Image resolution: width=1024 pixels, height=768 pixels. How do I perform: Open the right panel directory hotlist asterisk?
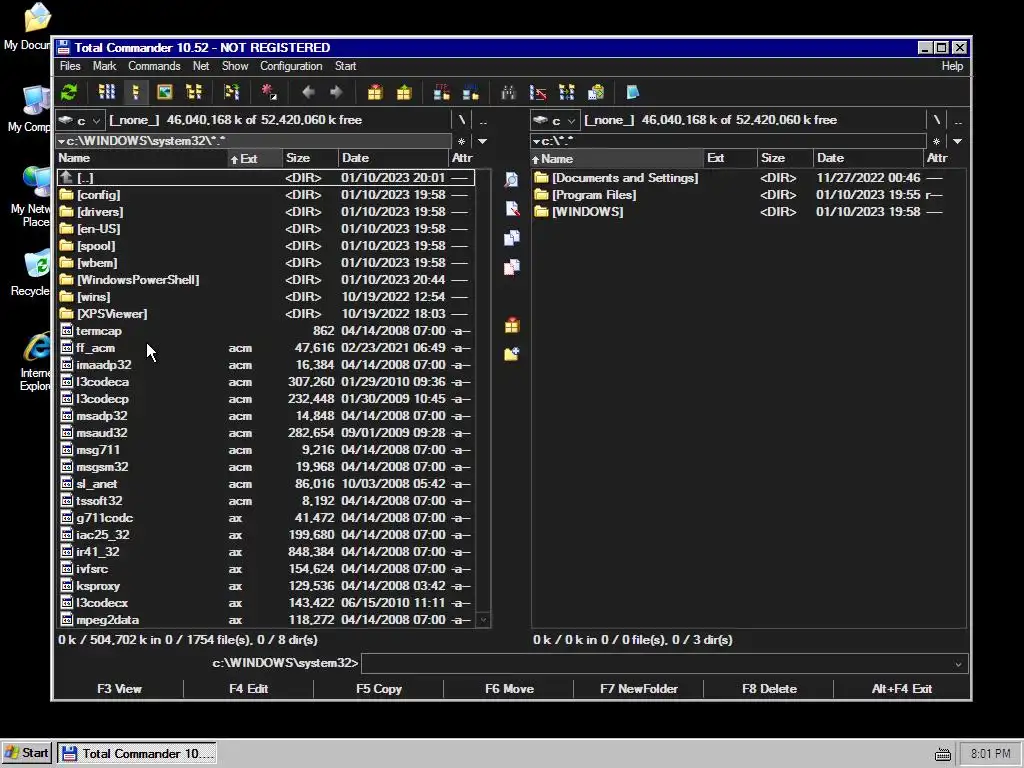[936, 141]
